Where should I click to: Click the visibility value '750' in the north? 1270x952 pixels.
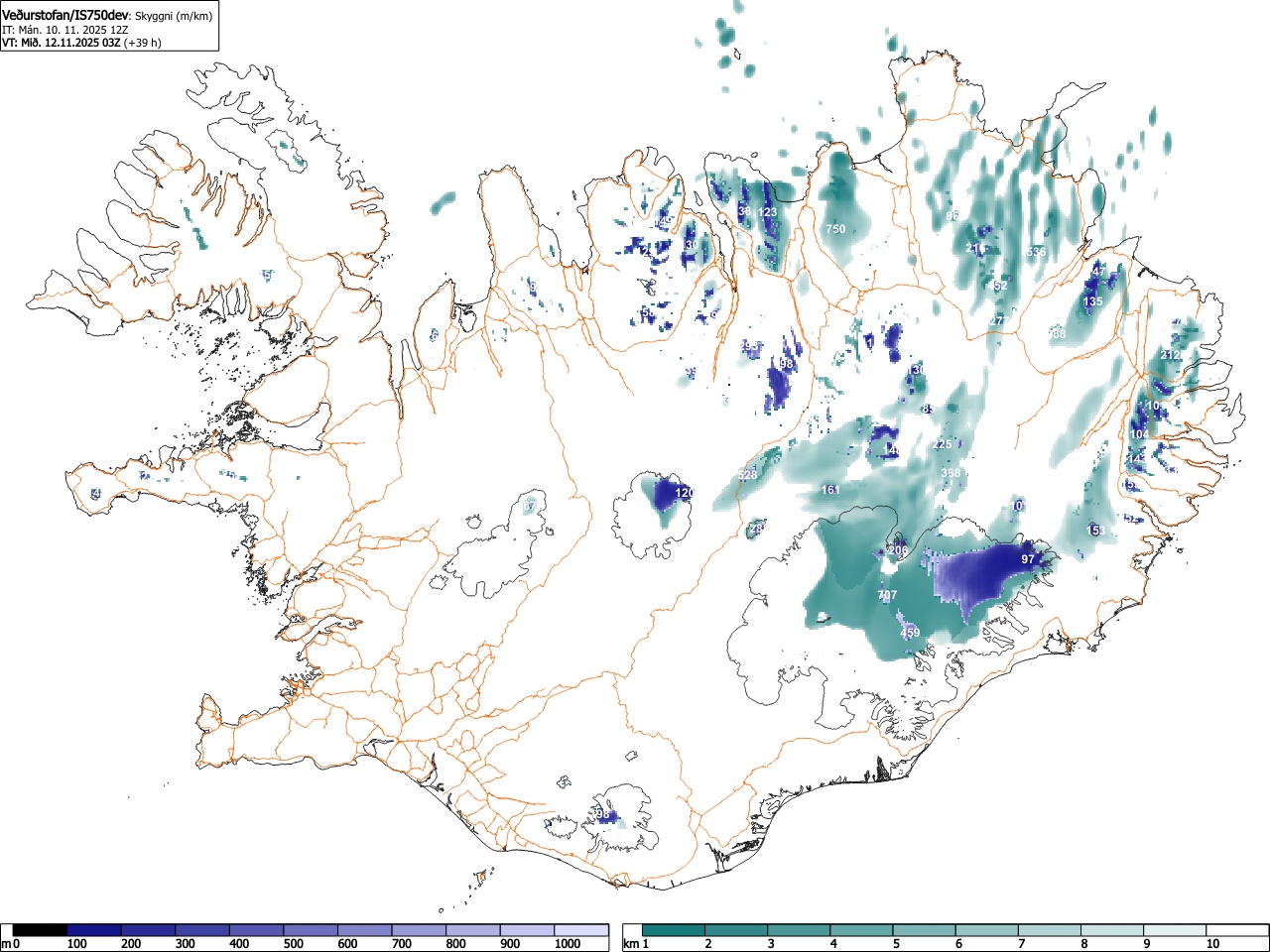(835, 229)
